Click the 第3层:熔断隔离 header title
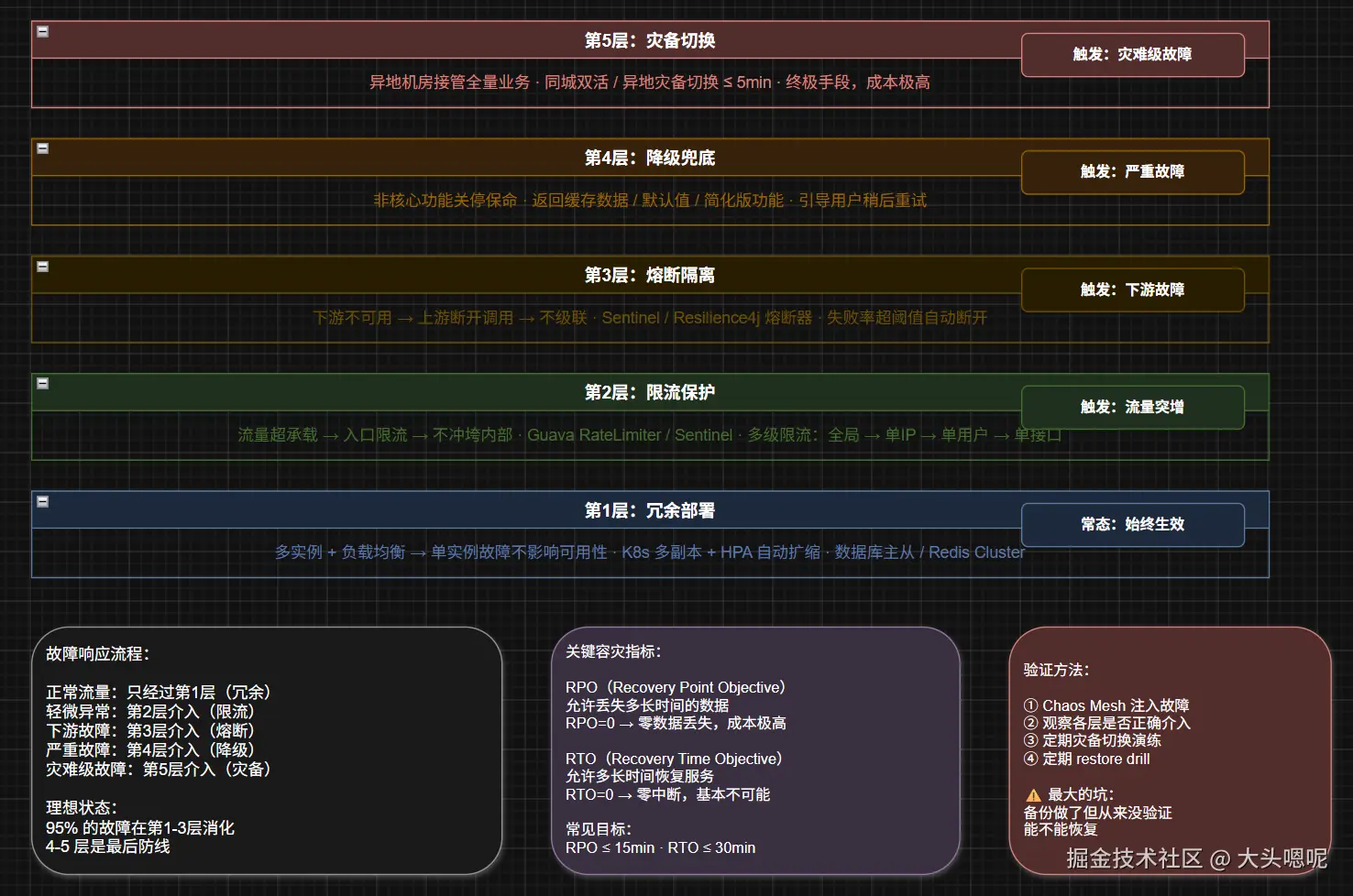This screenshot has height=896, width=1353. pos(650,275)
